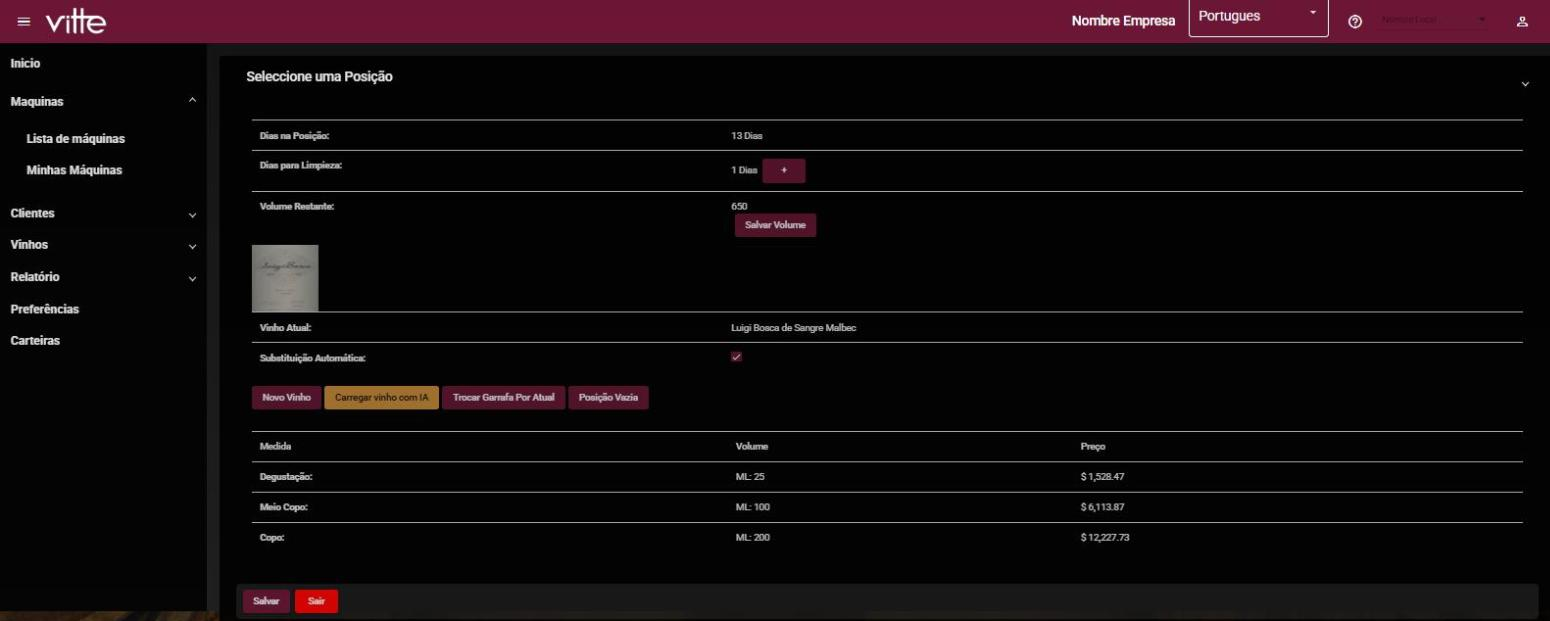
Task: Open Lista de máquinas
Action: (75, 139)
